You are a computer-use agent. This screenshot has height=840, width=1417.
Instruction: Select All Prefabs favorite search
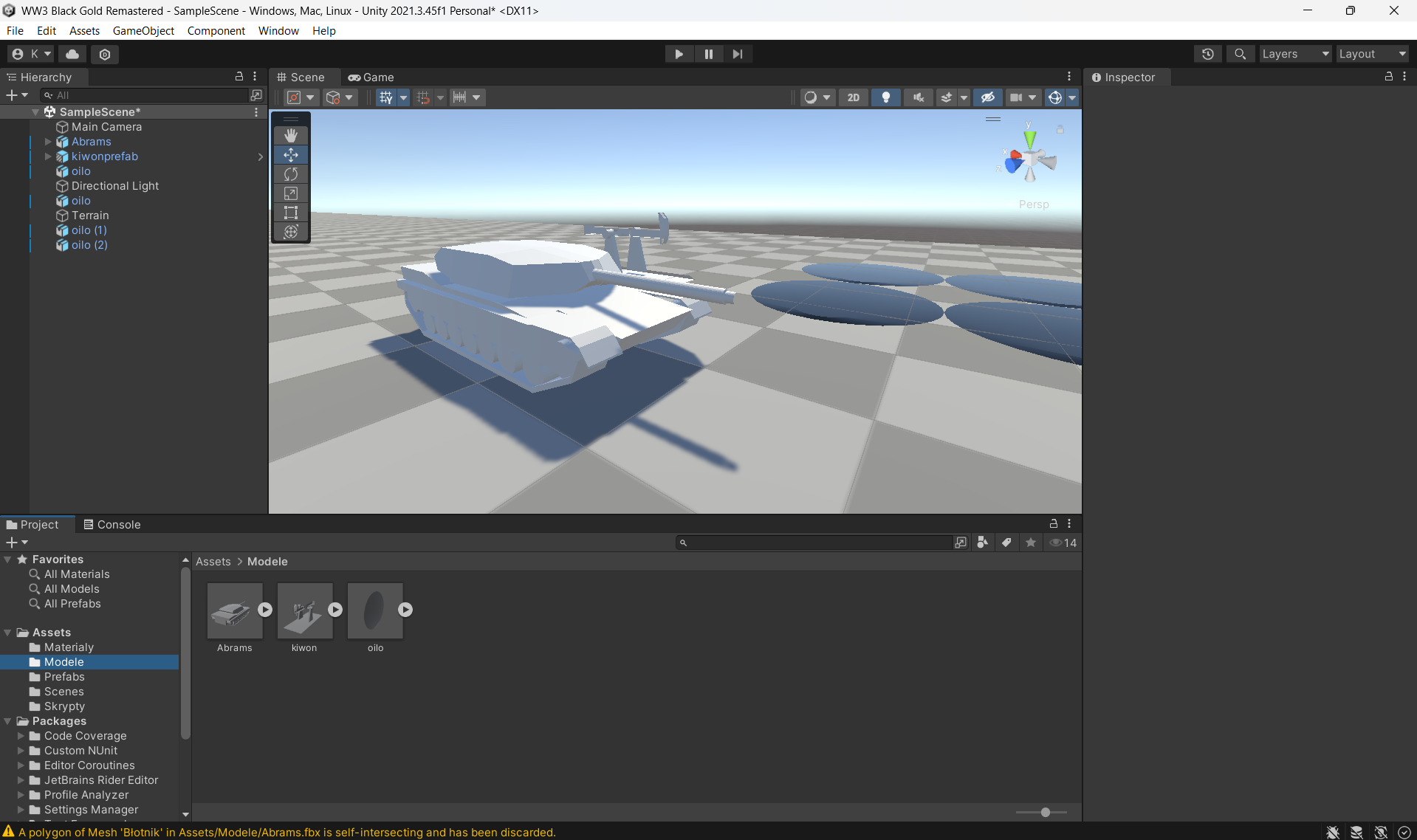[x=72, y=604]
